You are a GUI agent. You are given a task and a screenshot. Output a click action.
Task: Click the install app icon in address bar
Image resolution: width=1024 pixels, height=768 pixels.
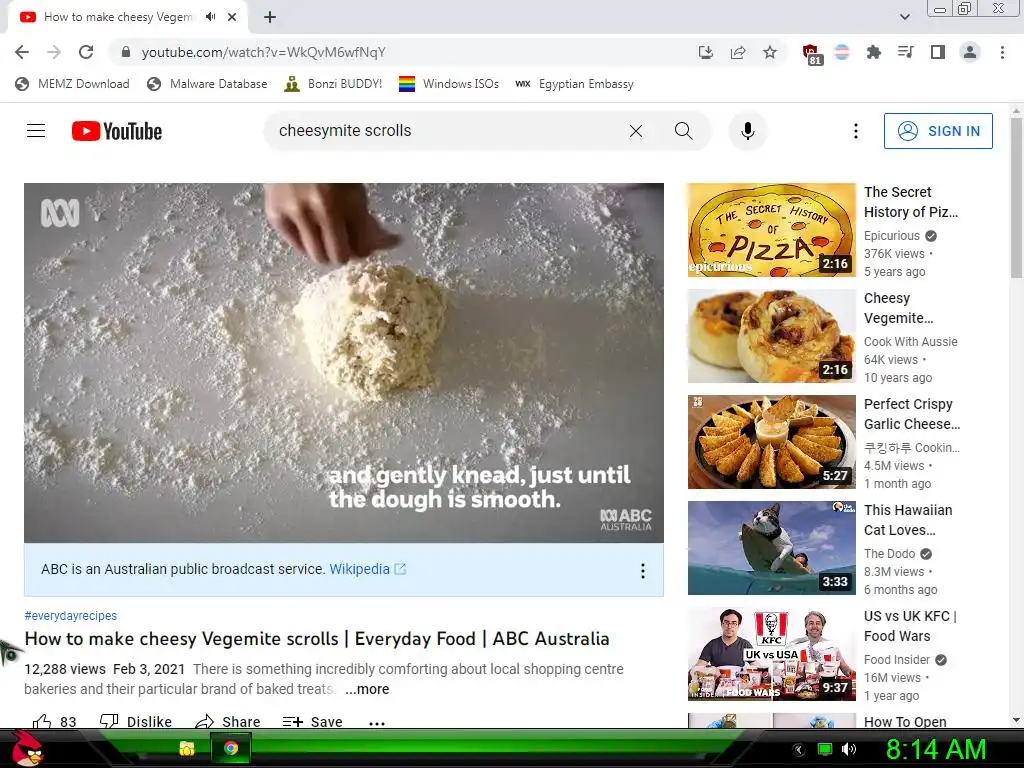tap(706, 52)
